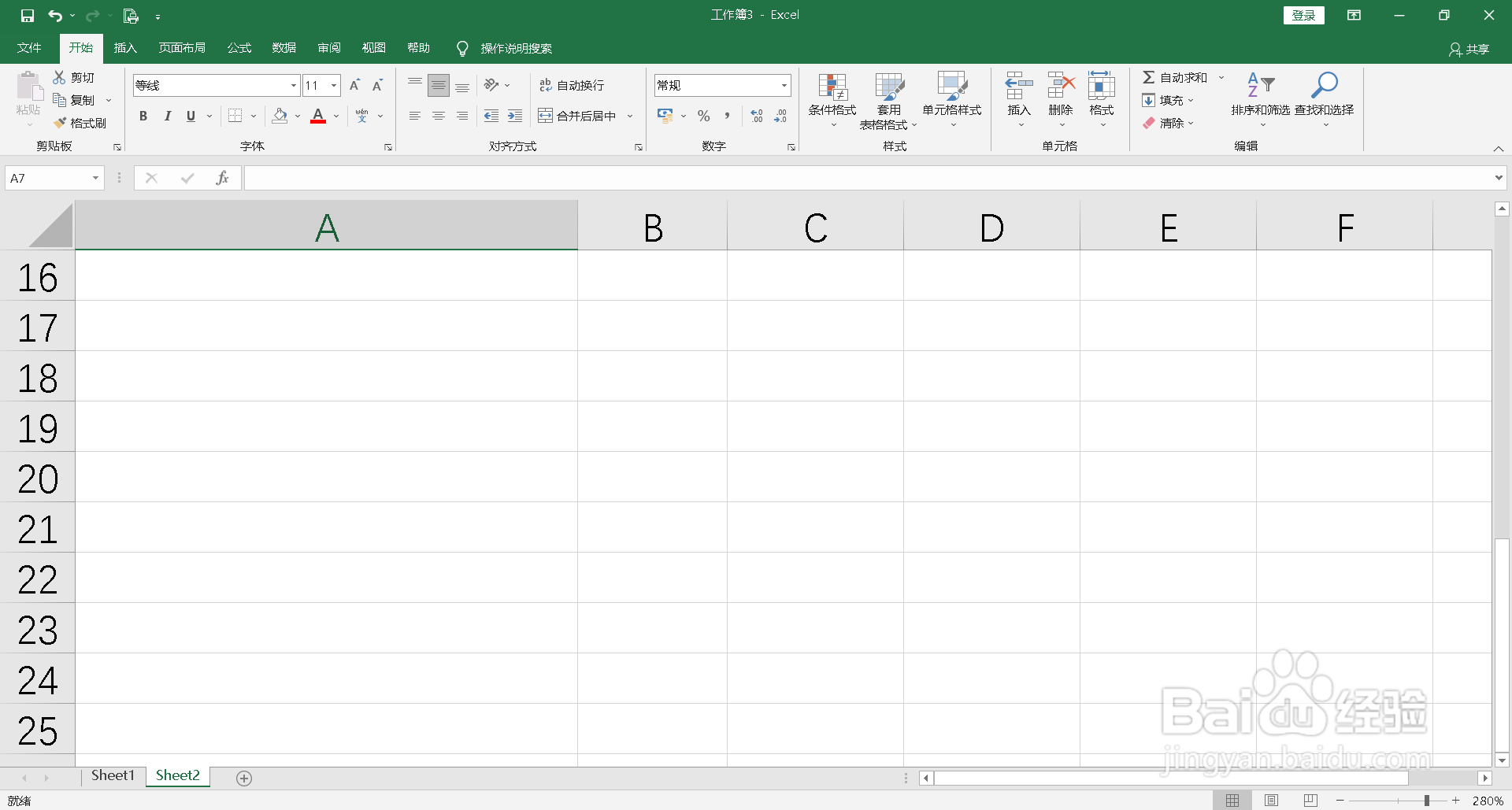The image size is (1512, 810).
Task: Toggle Italic formatting
Action: click(167, 116)
